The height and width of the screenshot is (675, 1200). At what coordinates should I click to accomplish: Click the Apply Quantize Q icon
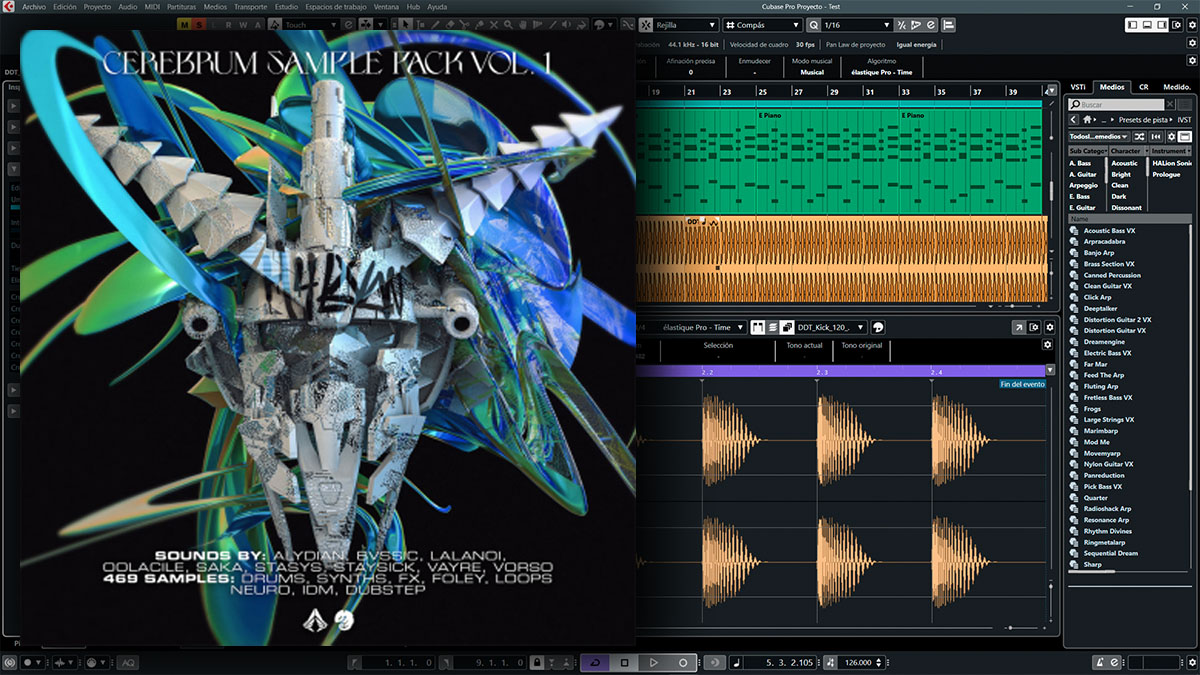[813, 24]
